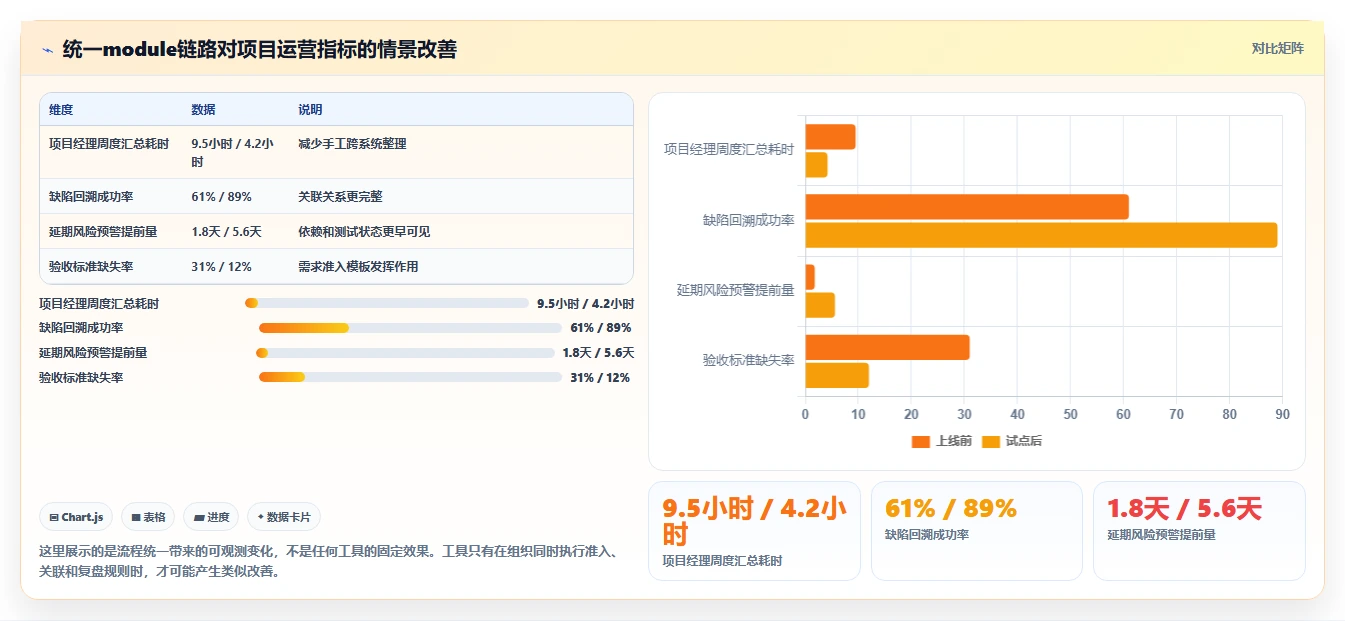The height and width of the screenshot is (621, 1345).
Task: Select the Chart.js chip
Action: [77, 517]
